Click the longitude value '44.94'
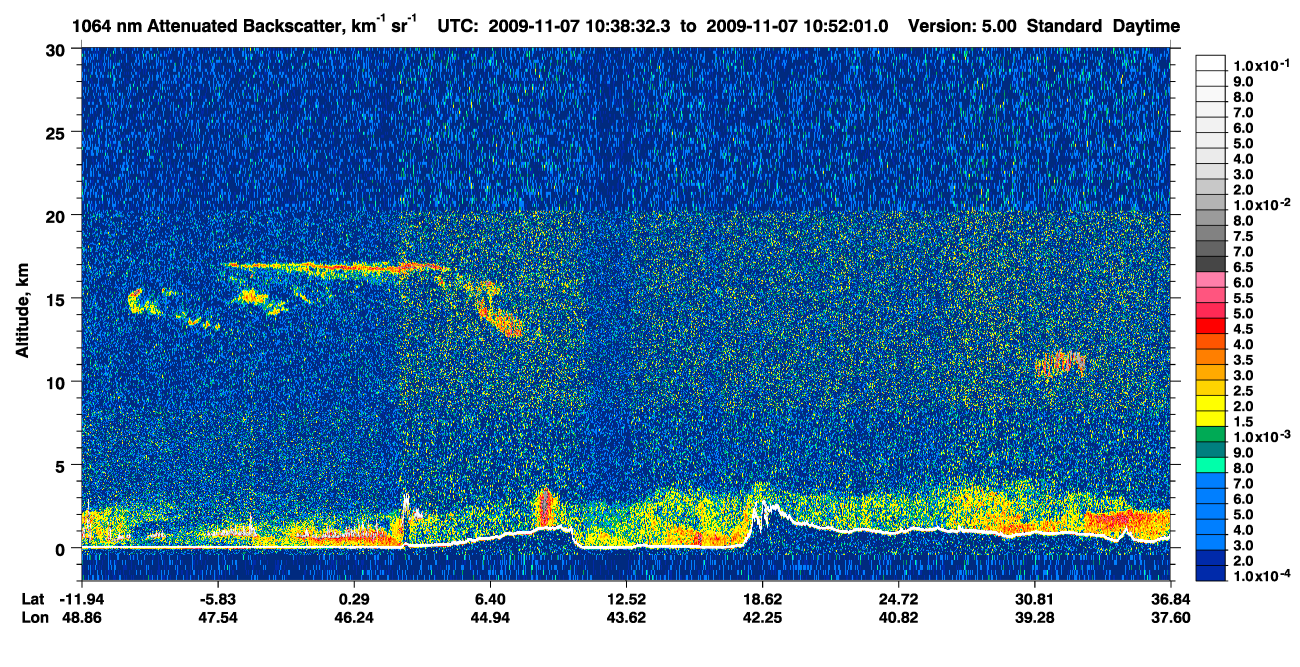 click(x=490, y=617)
